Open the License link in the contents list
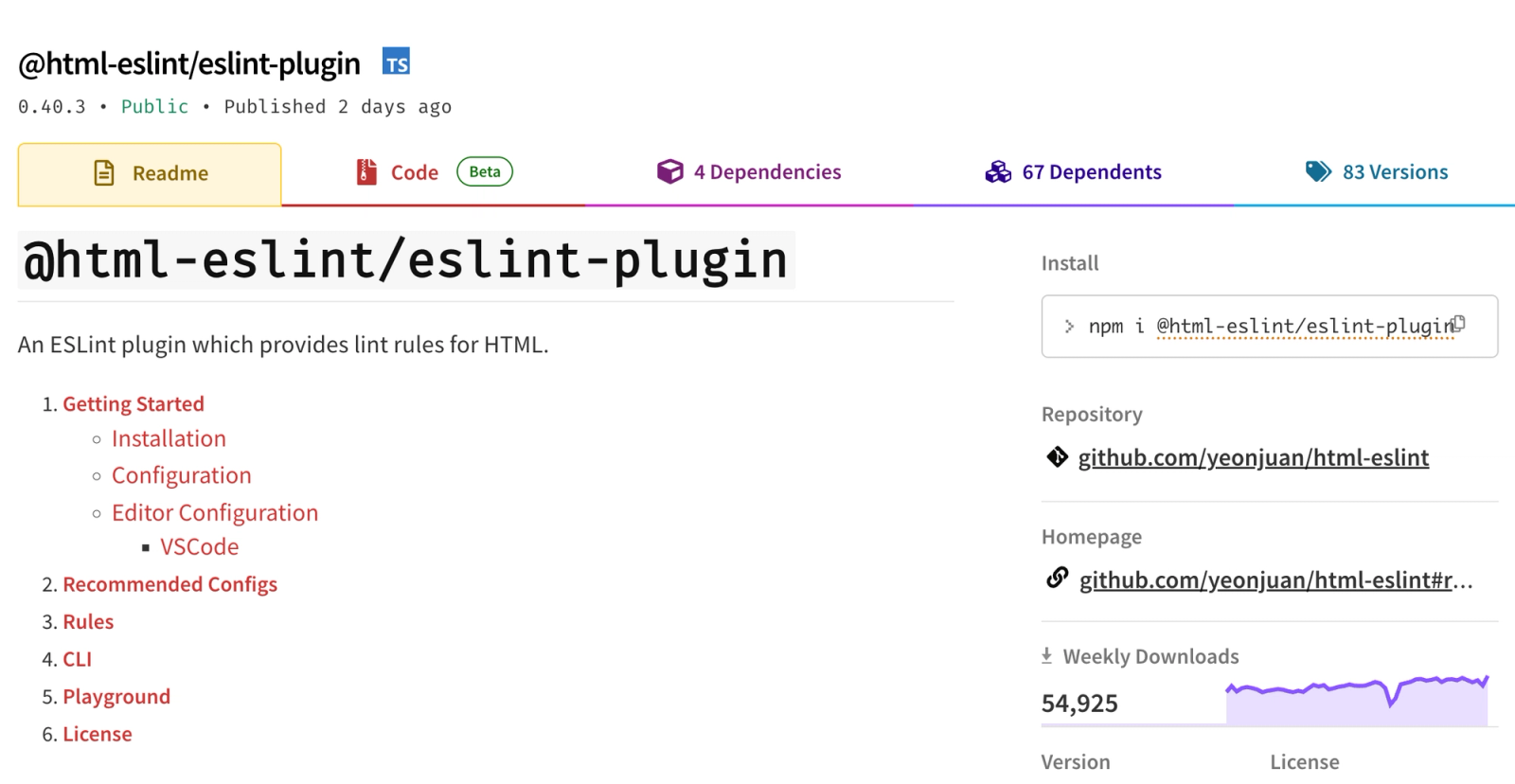1515x784 pixels. pyautogui.click(x=98, y=734)
